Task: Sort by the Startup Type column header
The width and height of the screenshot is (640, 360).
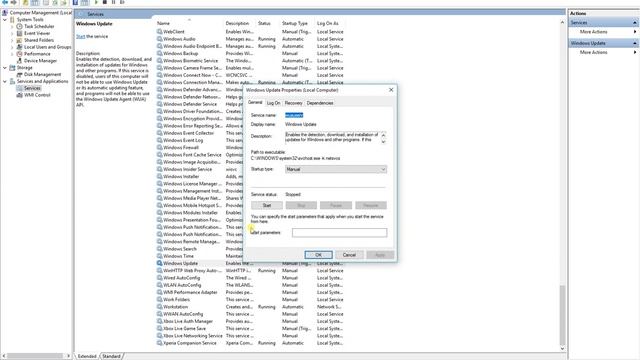Action: 295,23
